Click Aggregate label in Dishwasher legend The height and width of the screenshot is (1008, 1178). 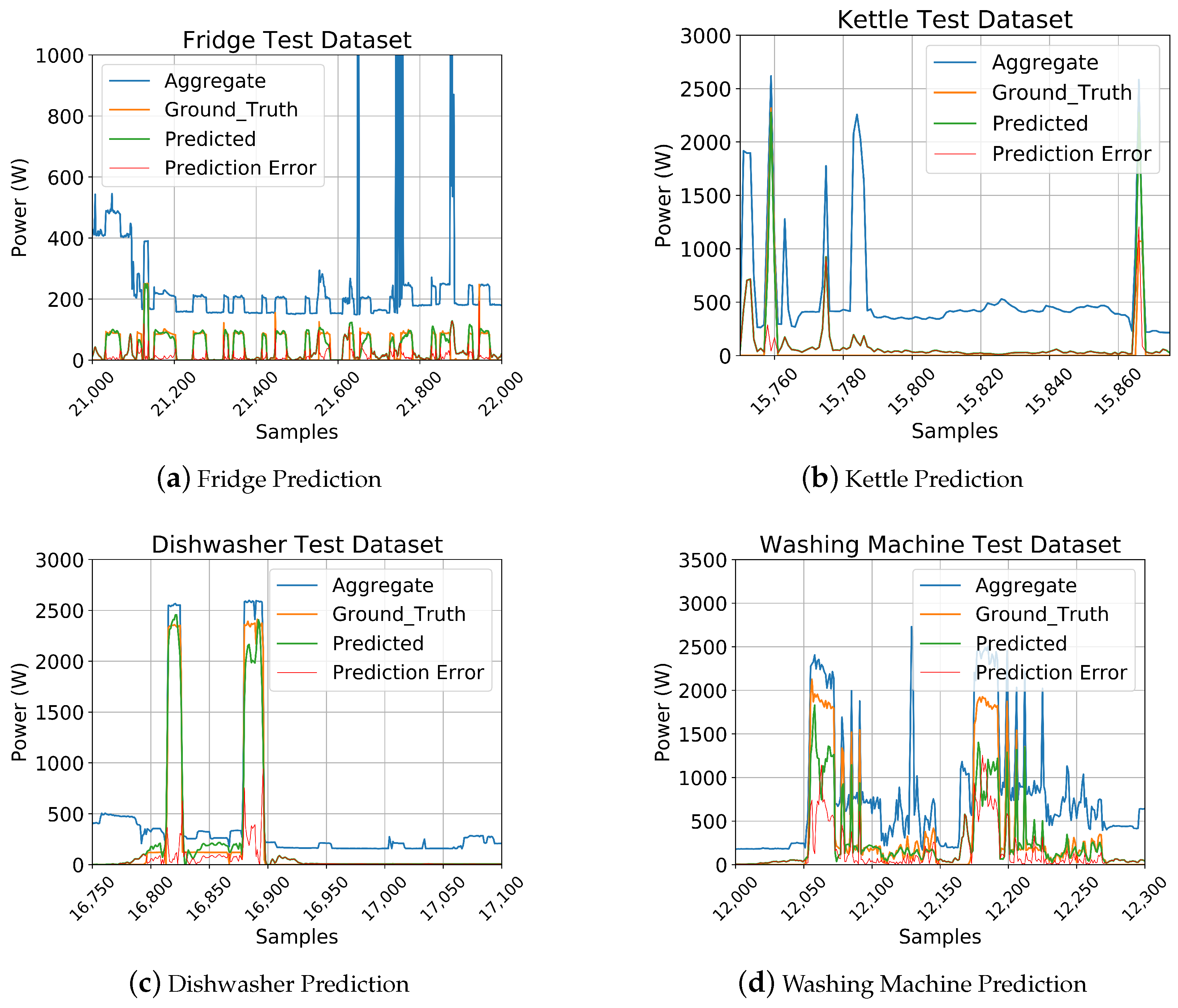[x=383, y=586]
